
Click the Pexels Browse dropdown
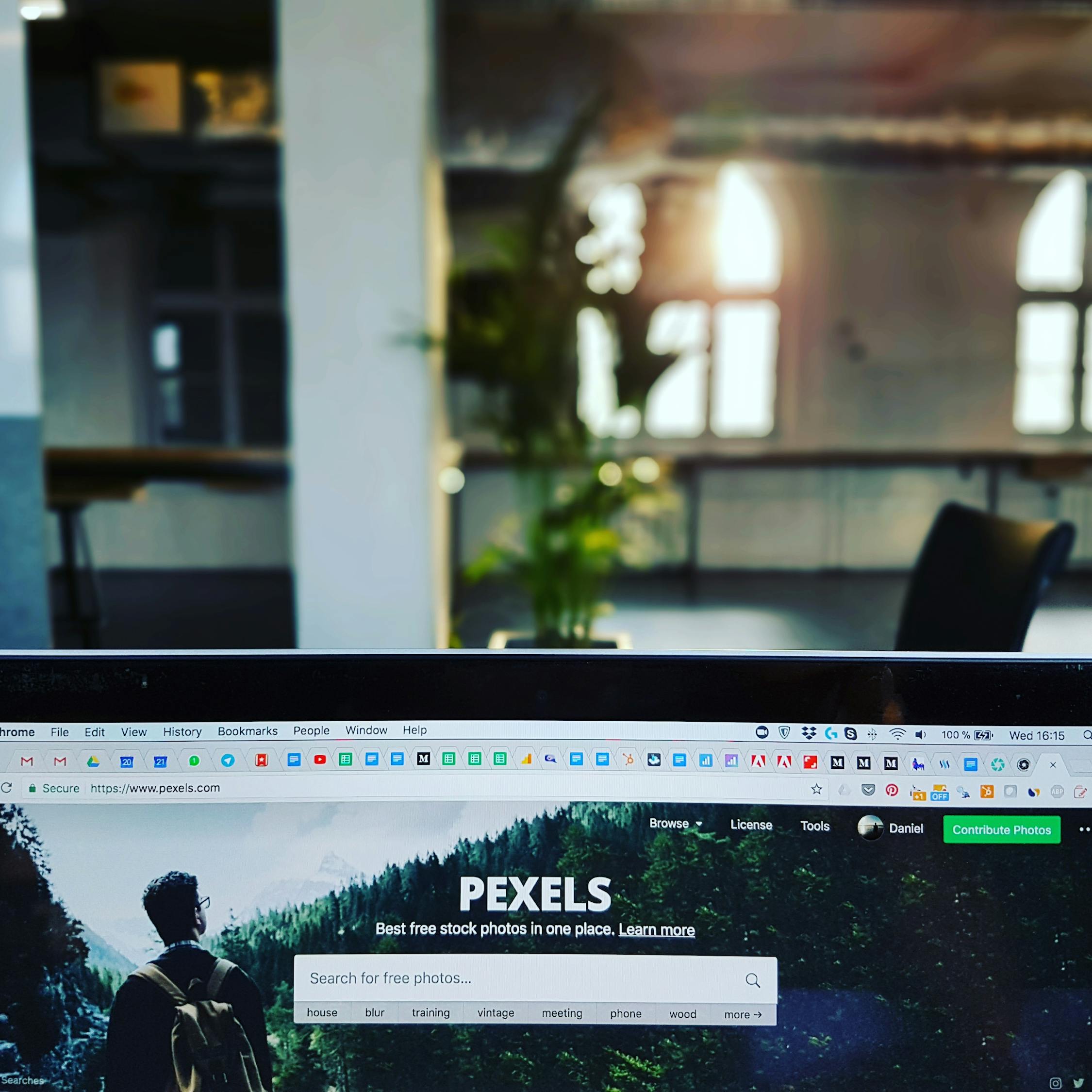[675, 828]
